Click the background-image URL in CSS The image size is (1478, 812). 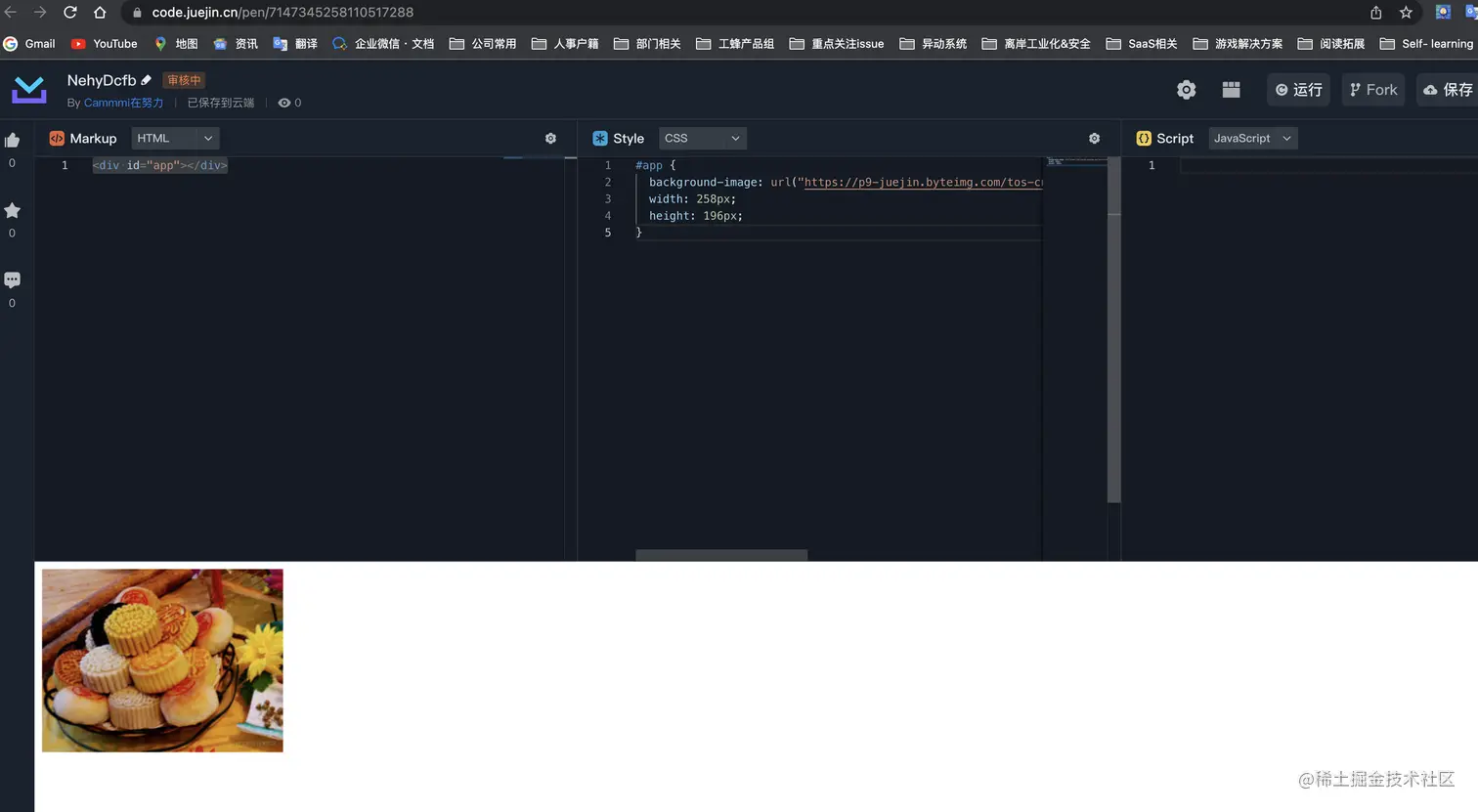(x=923, y=182)
